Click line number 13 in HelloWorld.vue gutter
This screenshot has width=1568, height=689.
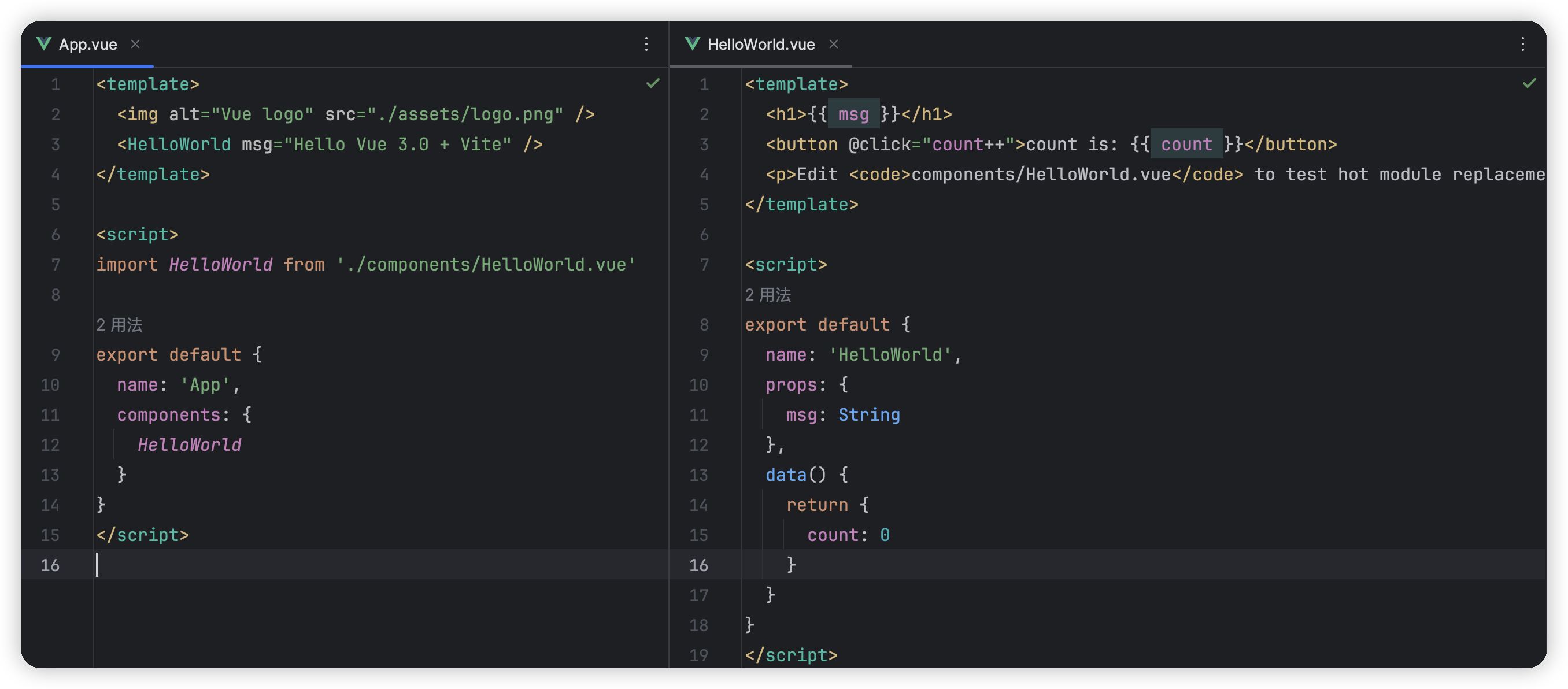tap(698, 475)
